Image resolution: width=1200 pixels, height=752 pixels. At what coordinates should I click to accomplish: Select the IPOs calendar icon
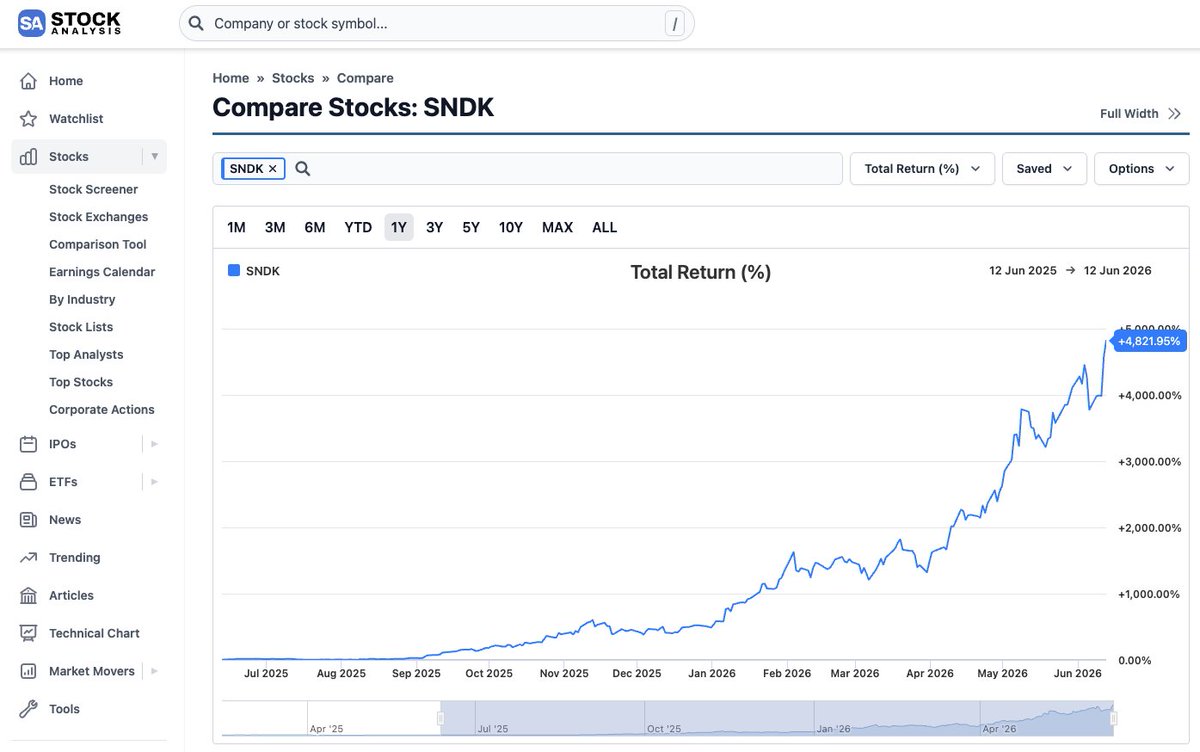pyautogui.click(x=29, y=444)
